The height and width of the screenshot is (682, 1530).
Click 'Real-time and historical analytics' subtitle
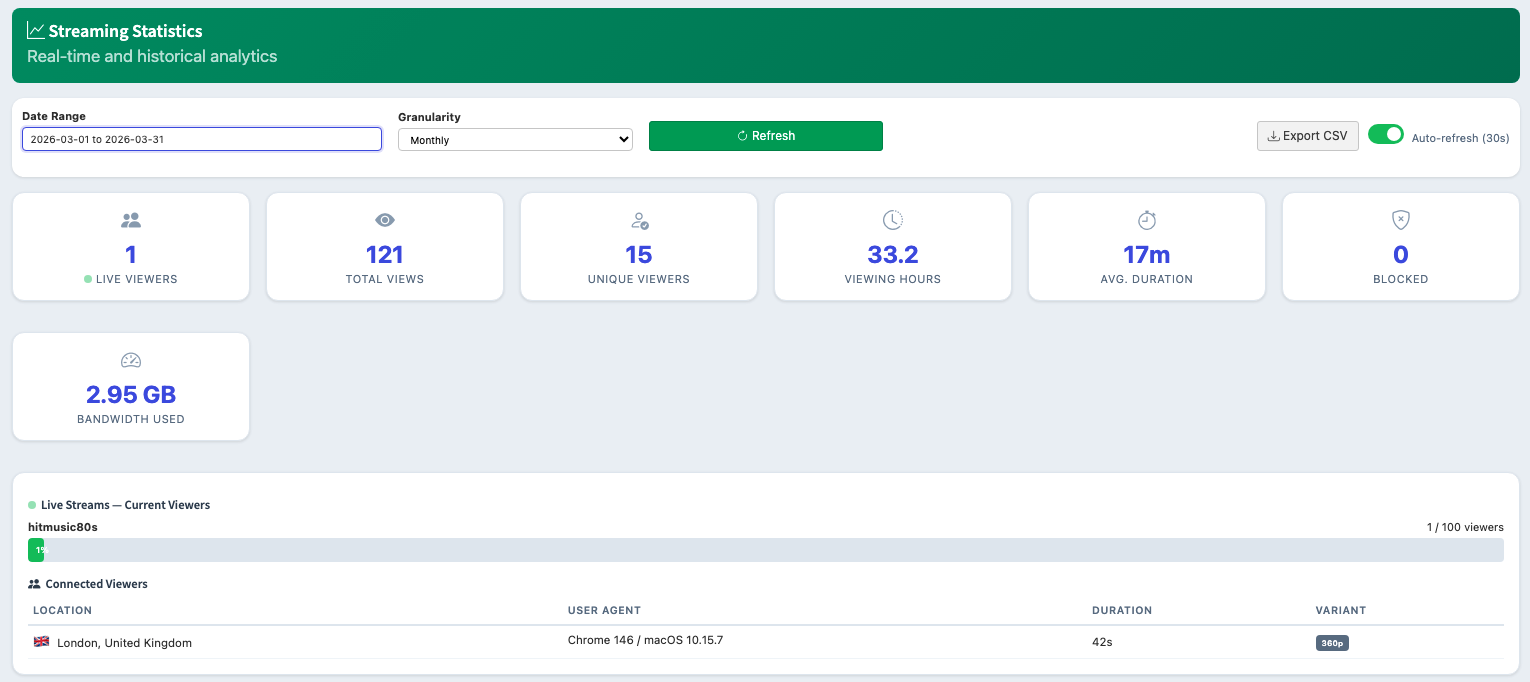pyautogui.click(x=152, y=56)
